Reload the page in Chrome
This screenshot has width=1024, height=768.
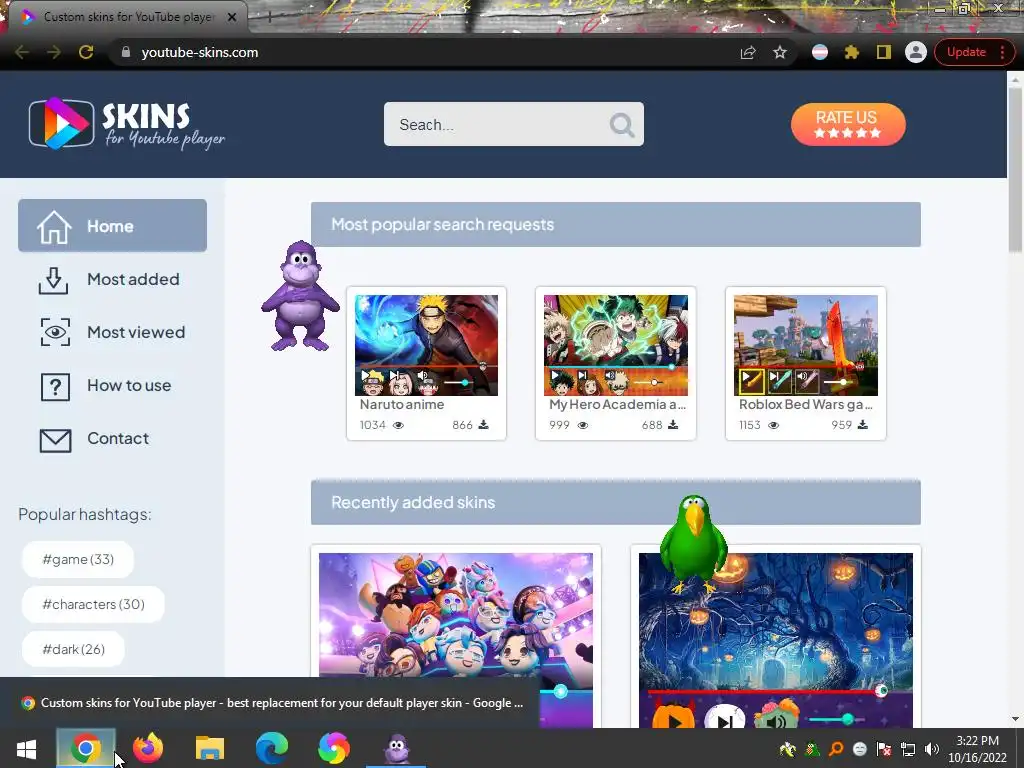coord(86,52)
